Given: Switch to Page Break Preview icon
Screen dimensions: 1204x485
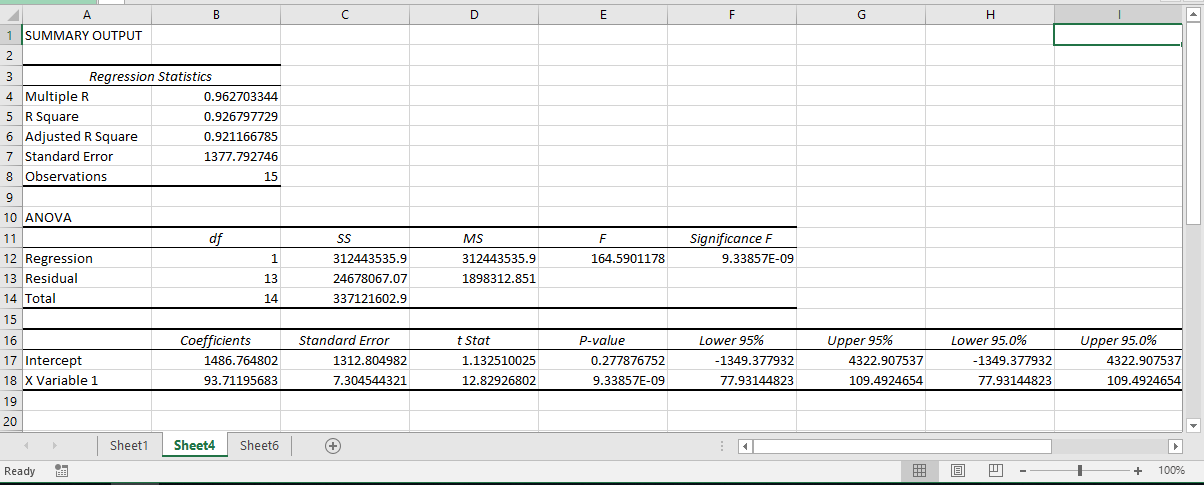Looking at the screenshot, I should coord(994,471).
